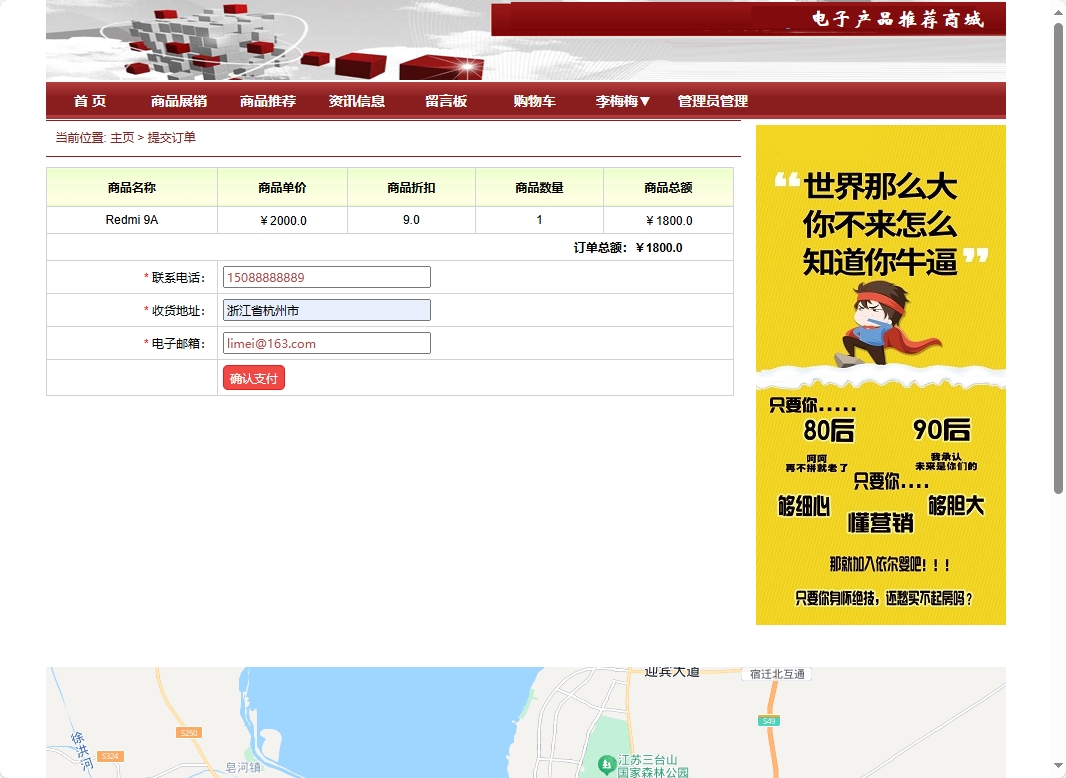Click the Redmi 9A product name cell
The height and width of the screenshot is (778, 1066).
131,219
